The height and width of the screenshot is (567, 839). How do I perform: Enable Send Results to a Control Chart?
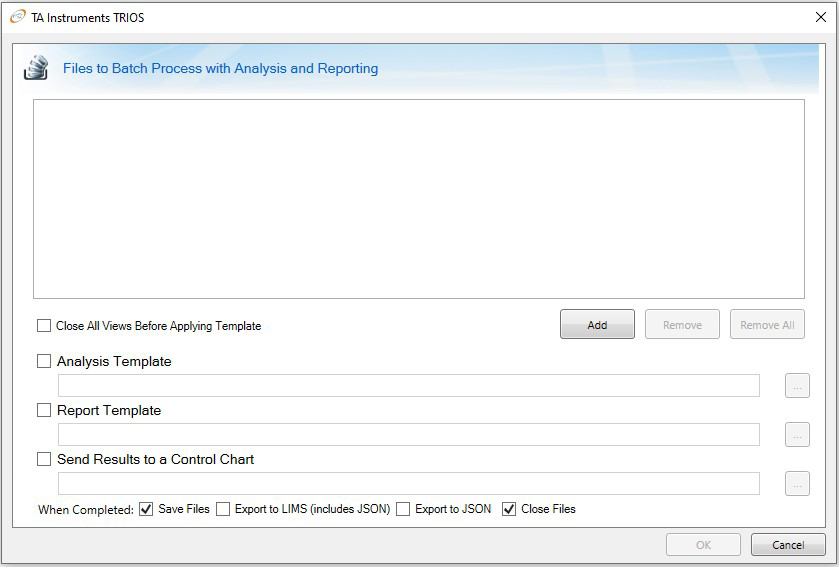point(44,459)
